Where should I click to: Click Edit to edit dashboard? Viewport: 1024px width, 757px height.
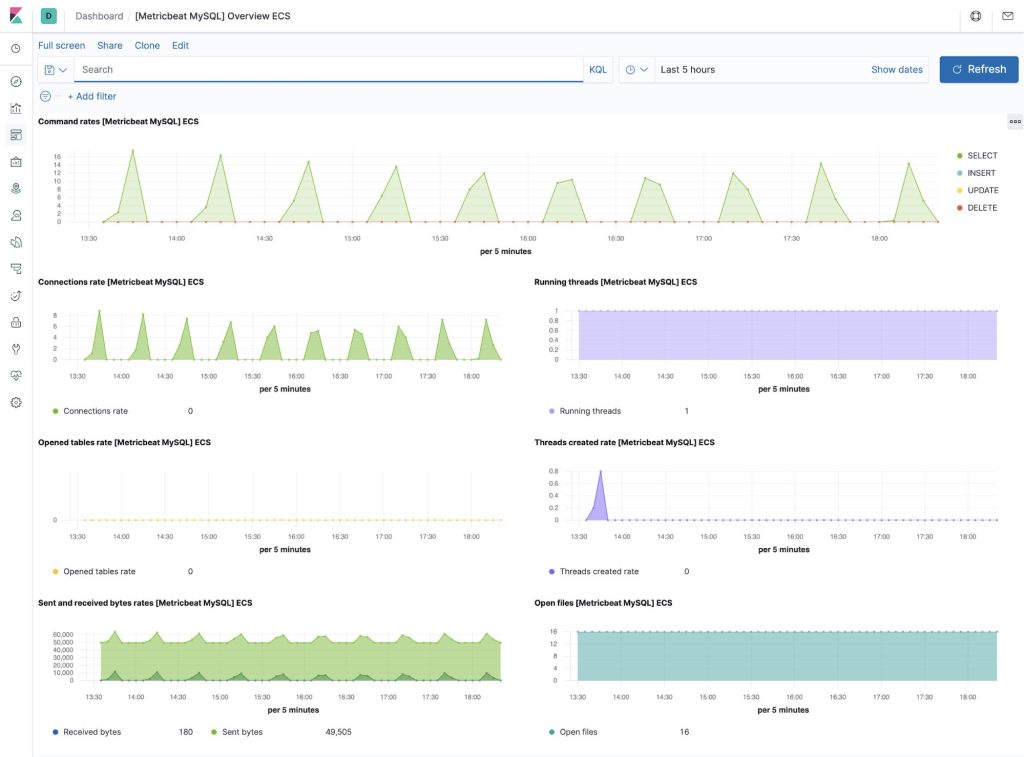coord(180,46)
